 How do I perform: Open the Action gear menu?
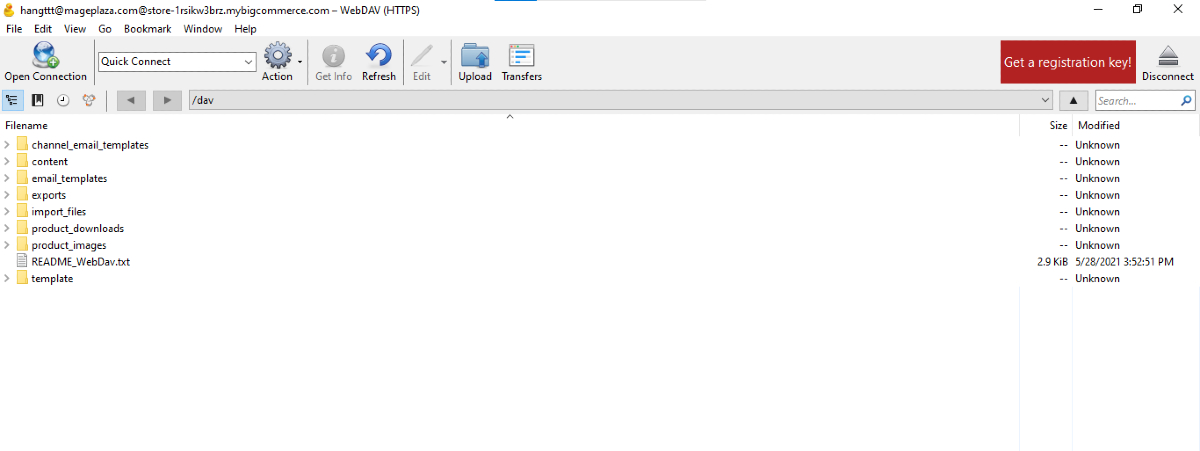(278, 56)
